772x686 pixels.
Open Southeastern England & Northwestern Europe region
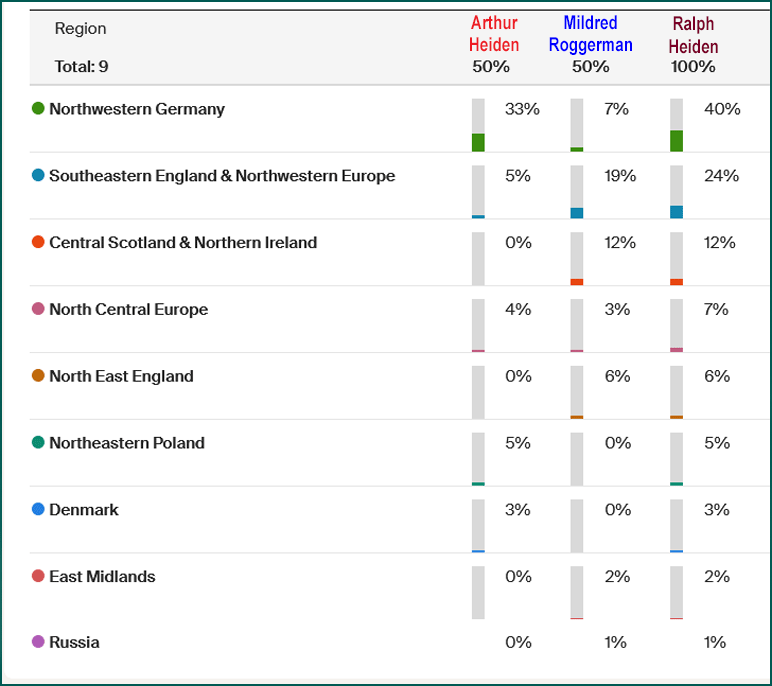[x=222, y=176]
